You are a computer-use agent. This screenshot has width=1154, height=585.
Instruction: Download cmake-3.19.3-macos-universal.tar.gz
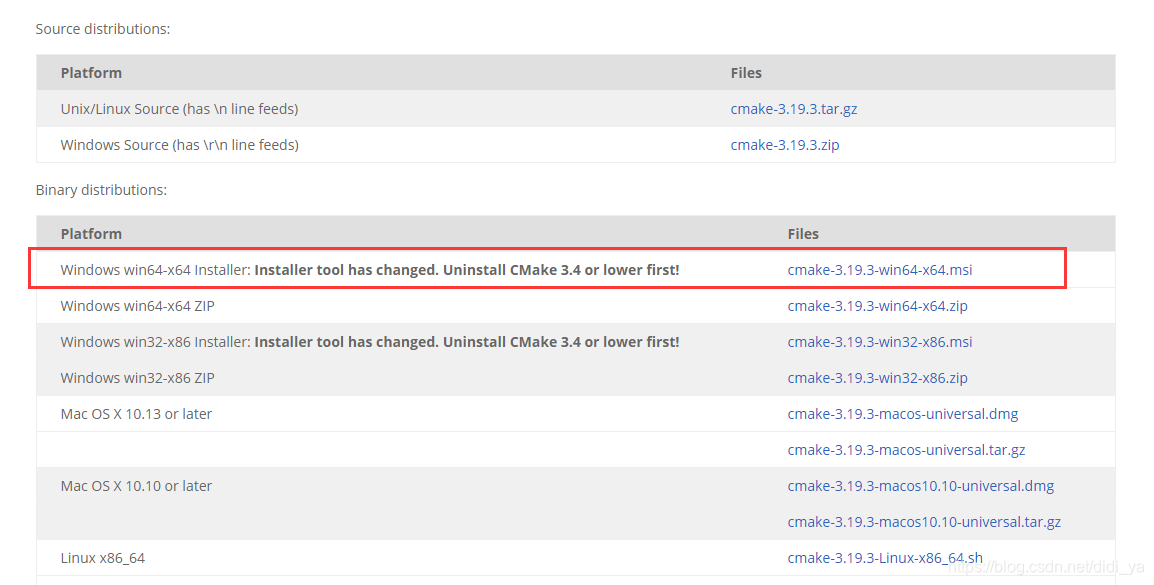coord(906,450)
